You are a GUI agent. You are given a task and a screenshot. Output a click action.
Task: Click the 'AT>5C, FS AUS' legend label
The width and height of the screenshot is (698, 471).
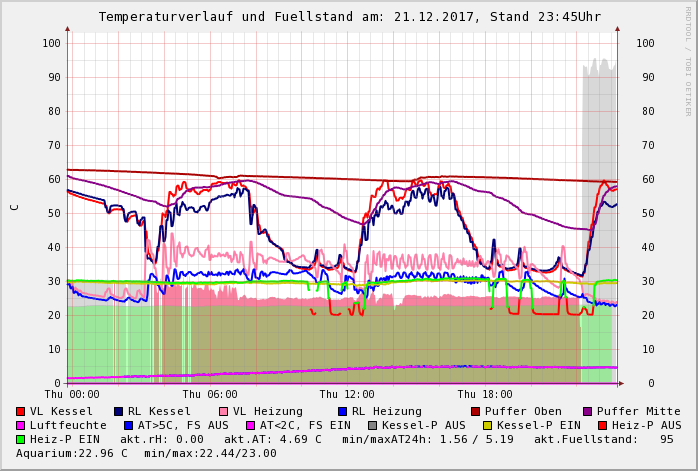pyautogui.click(x=183, y=425)
